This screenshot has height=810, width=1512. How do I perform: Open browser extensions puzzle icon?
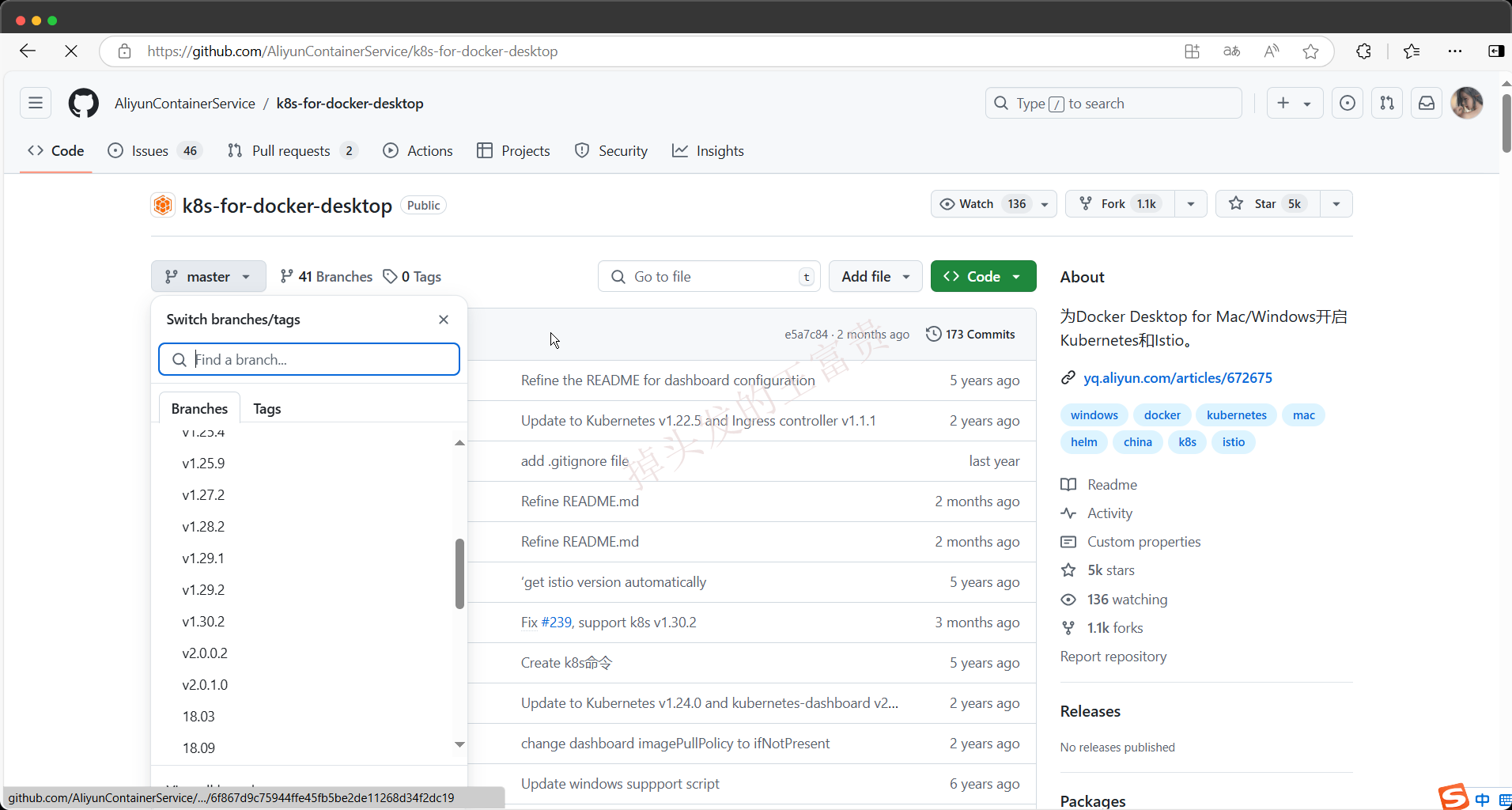(1363, 51)
